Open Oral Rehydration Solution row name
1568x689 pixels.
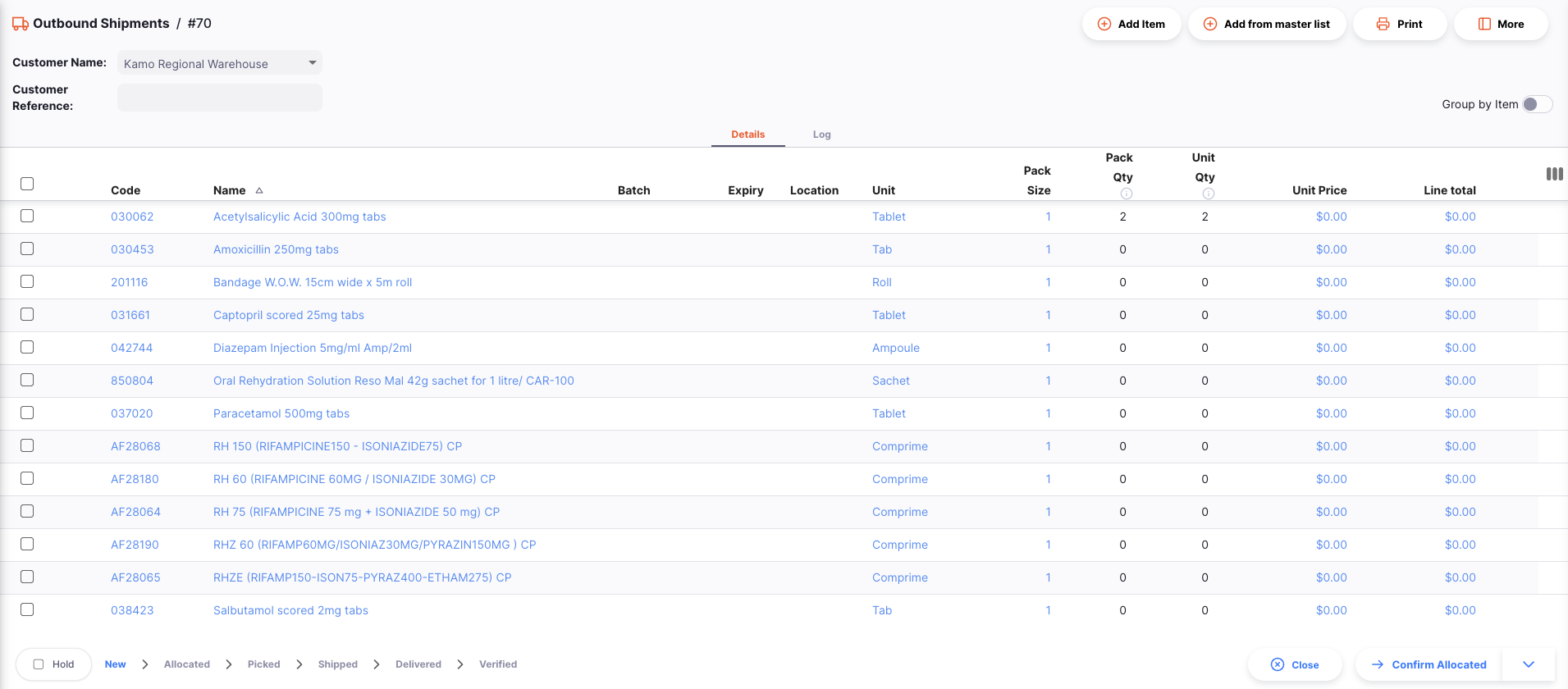[x=394, y=381]
